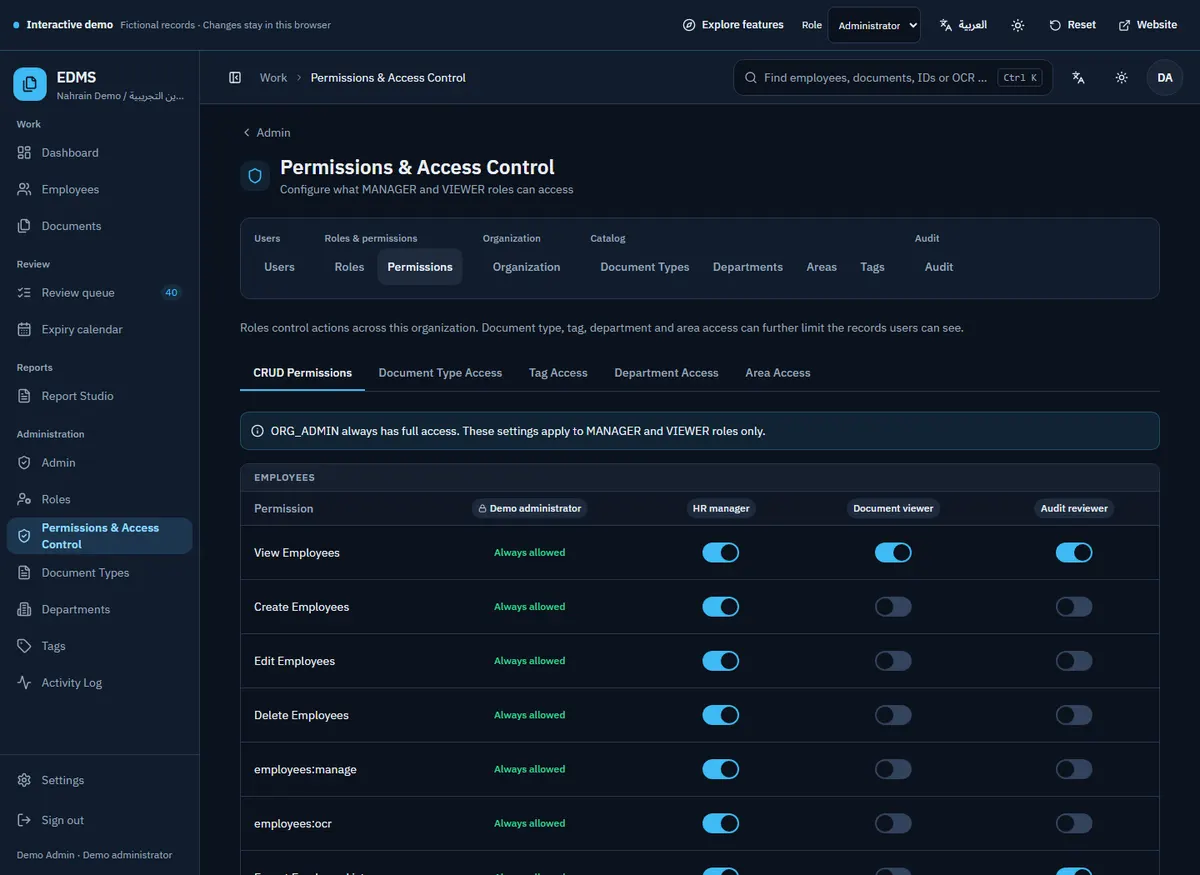Disable employees:ocr for HR manager

tap(720, 823)
